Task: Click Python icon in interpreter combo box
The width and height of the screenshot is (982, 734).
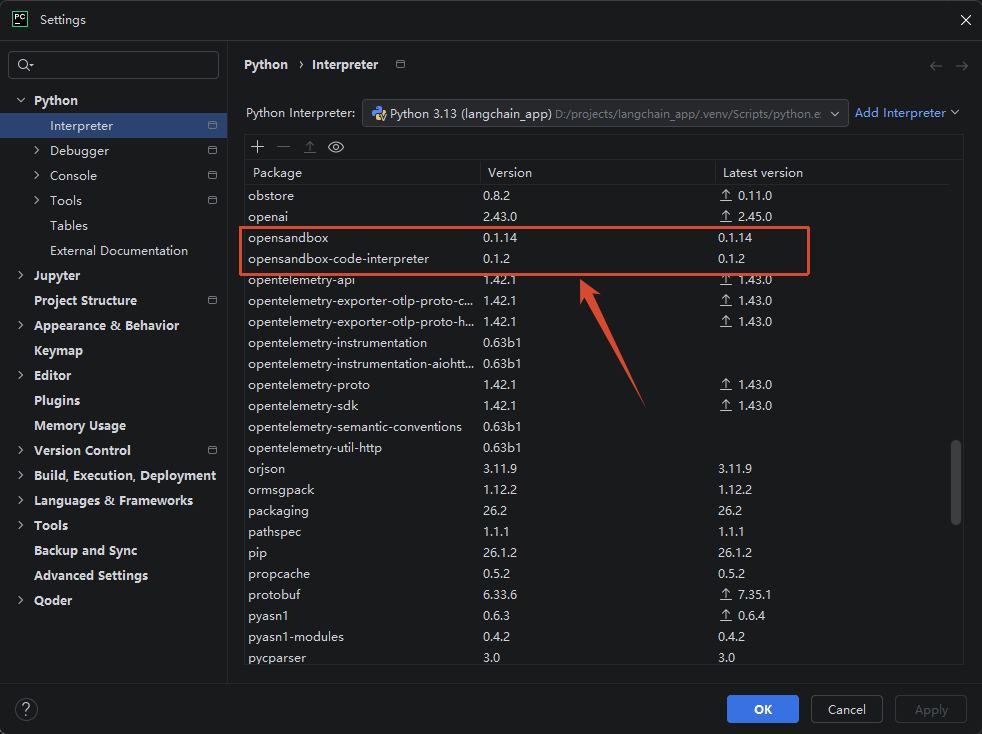Action: [x=379, y=113]
